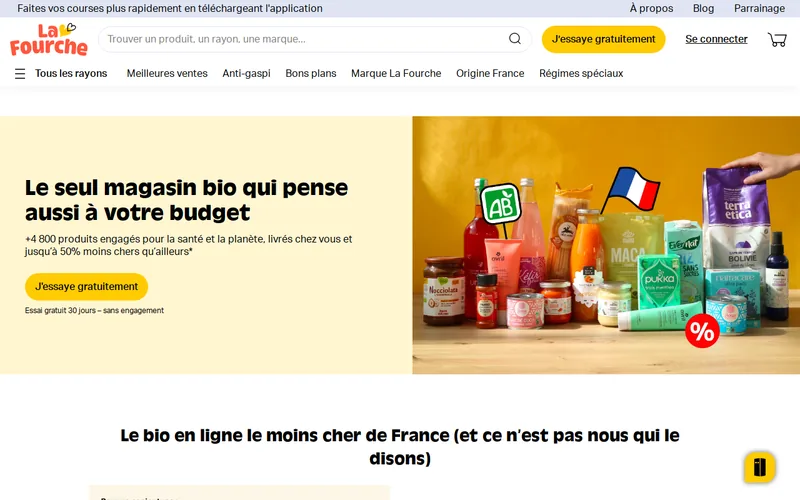This screenshot has width=800, height=500.
Task: Click the La Fourche logo
Action: click(48, 39)
